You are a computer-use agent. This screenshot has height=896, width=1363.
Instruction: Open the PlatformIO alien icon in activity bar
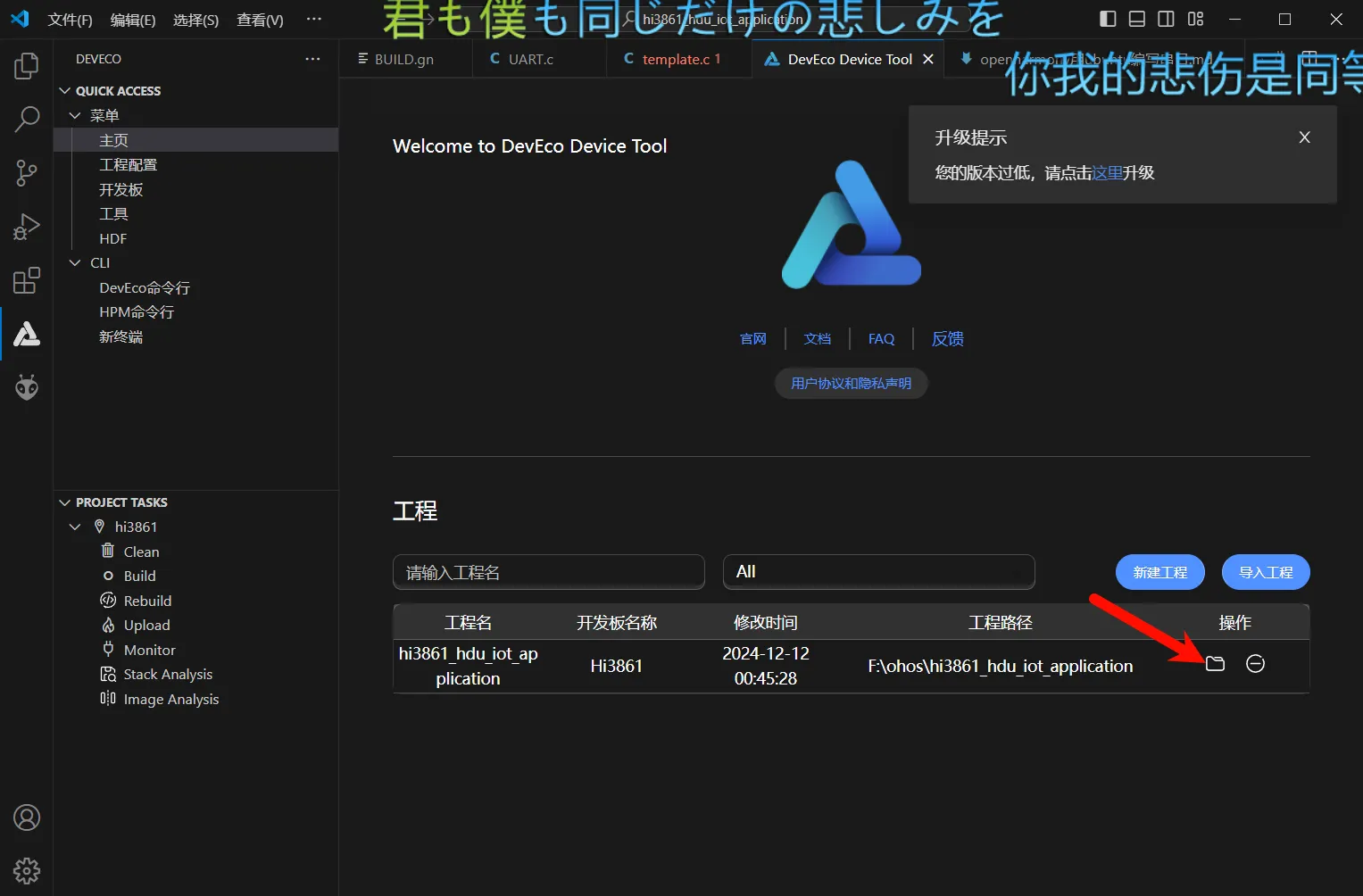click(x=27, y=387)
